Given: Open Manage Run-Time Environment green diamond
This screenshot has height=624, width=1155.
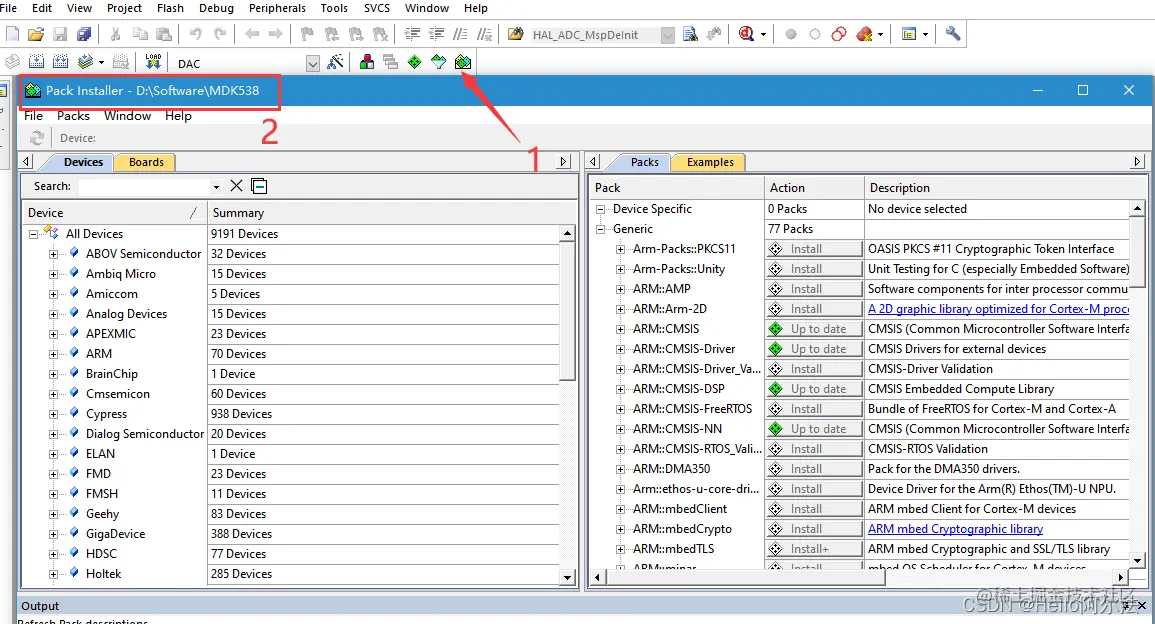Looking at the screenshot, I should click(415, 62).
